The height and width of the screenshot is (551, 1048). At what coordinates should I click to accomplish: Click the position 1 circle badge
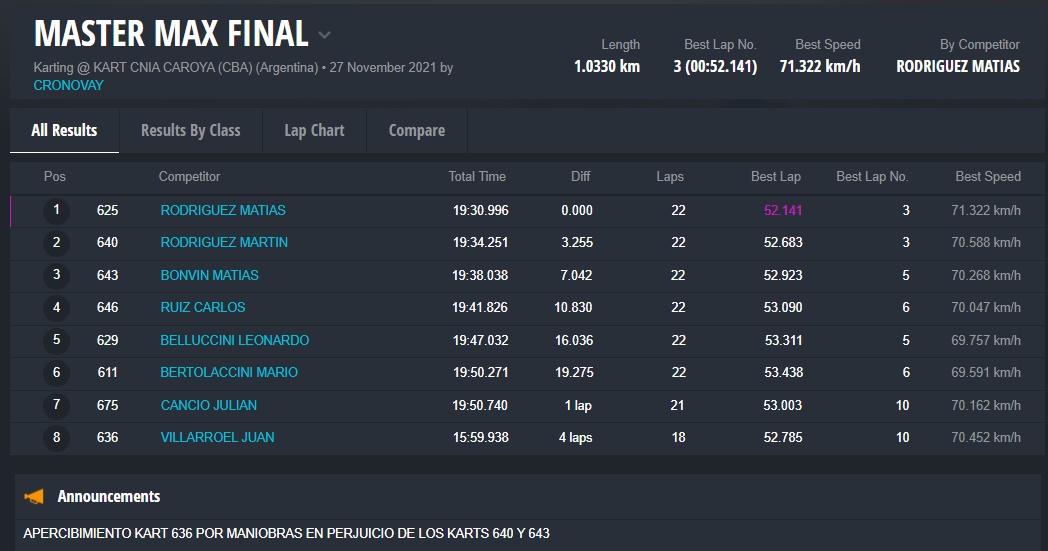point(57,210)
